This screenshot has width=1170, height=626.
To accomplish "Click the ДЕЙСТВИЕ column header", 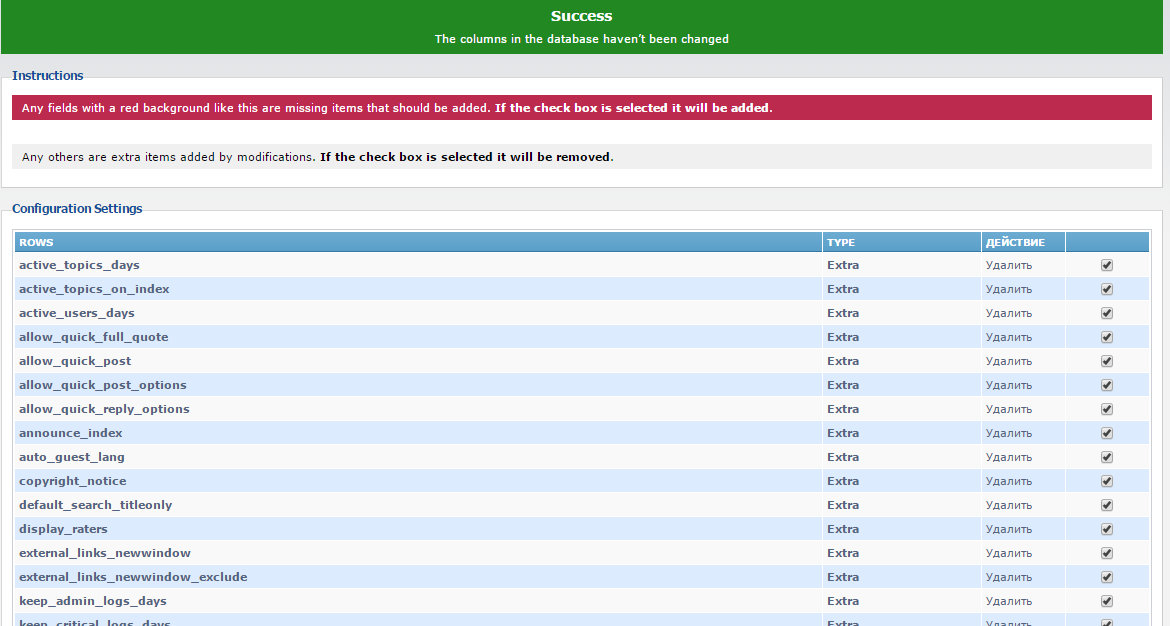I will click(1015, 242).
